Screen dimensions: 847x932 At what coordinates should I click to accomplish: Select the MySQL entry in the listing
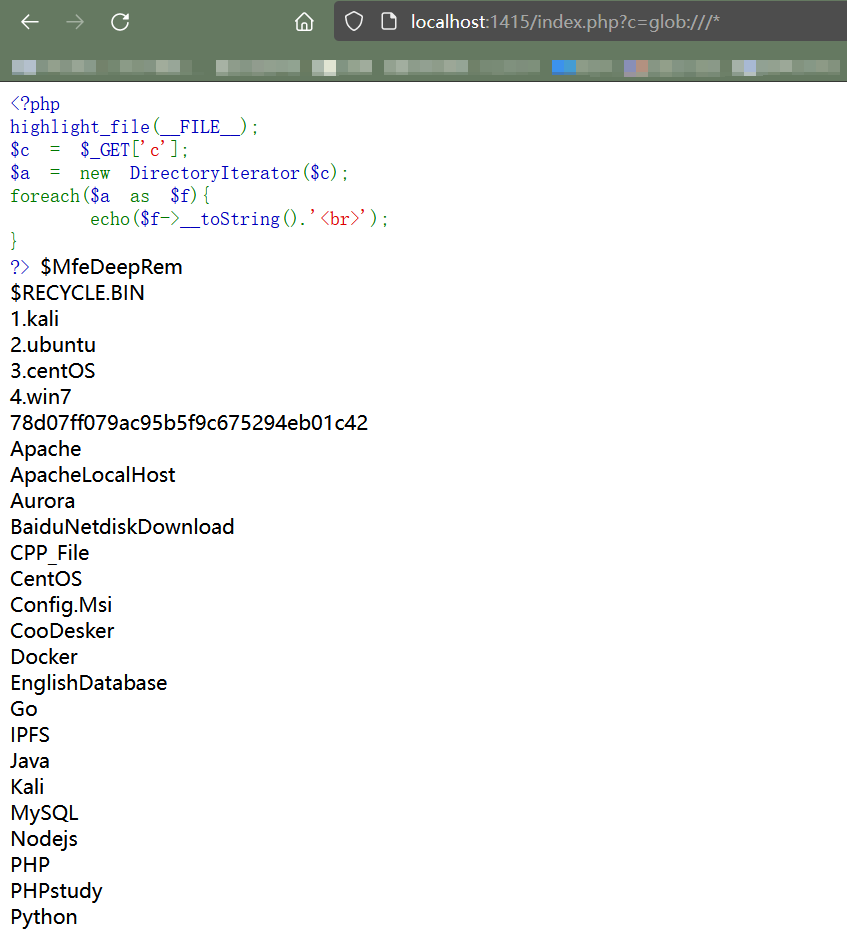pos(44,812)
